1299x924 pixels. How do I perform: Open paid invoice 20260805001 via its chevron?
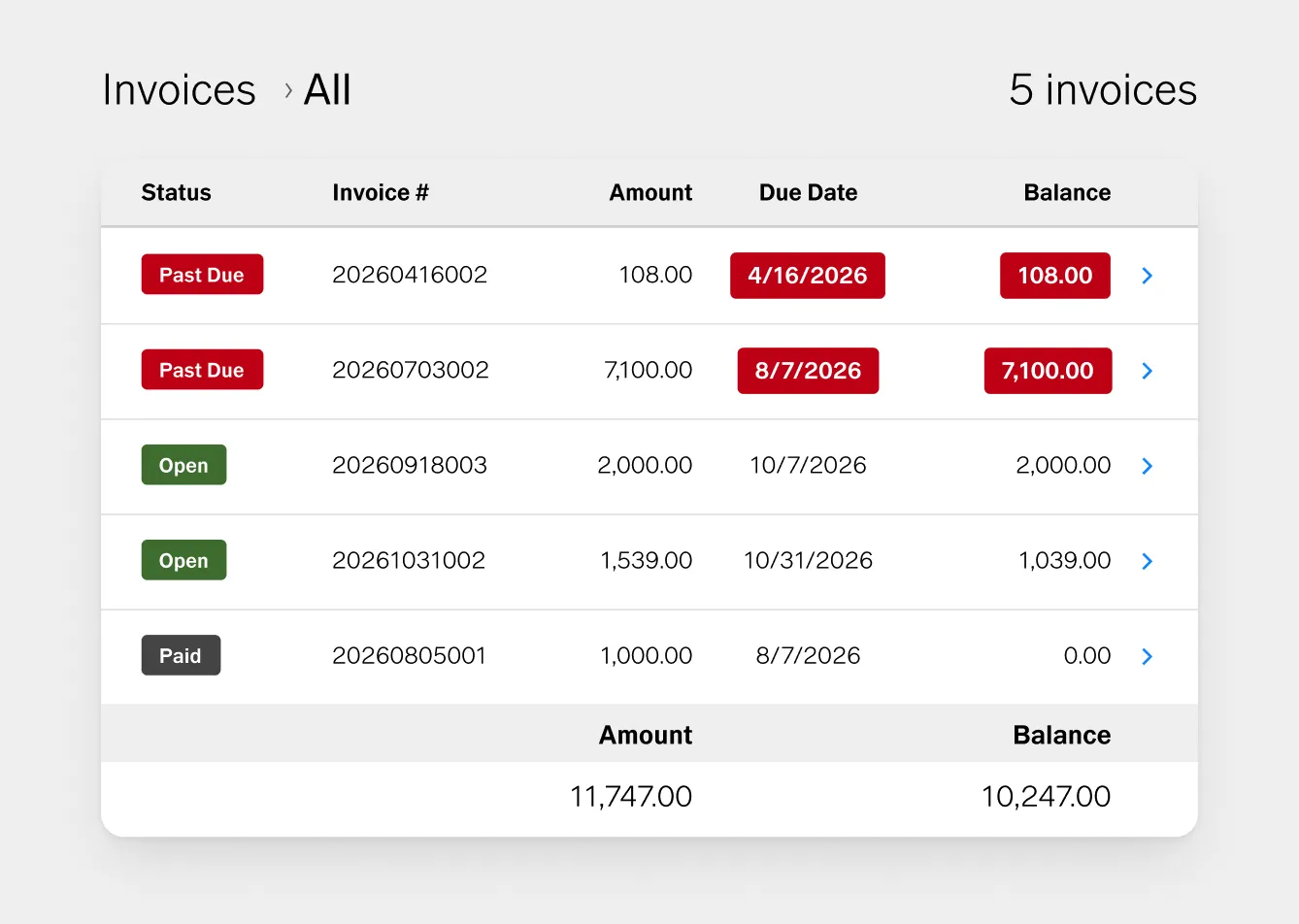[1147, 656]
